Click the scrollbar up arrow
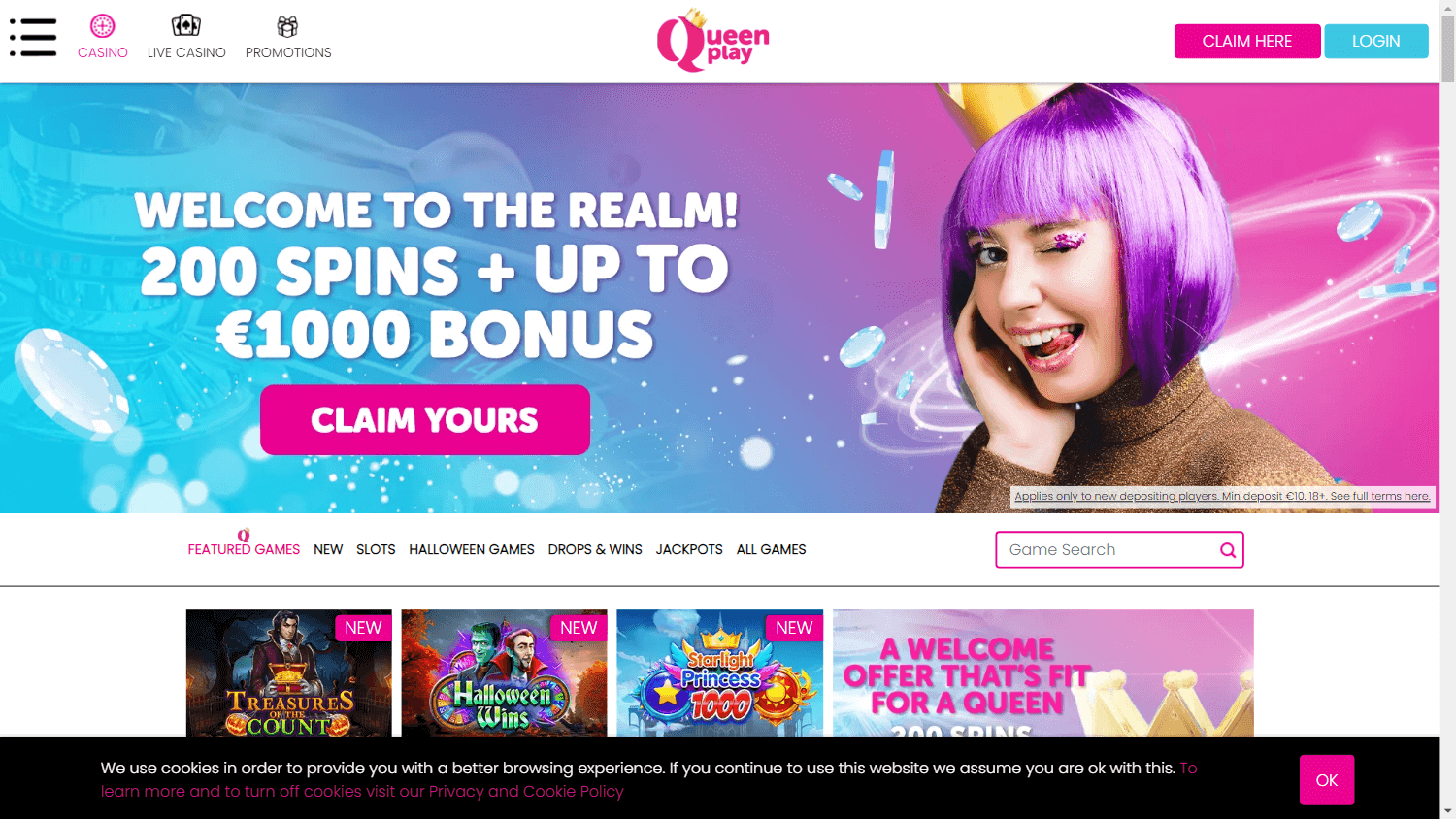1456x819 pixels. point(1448,8)
